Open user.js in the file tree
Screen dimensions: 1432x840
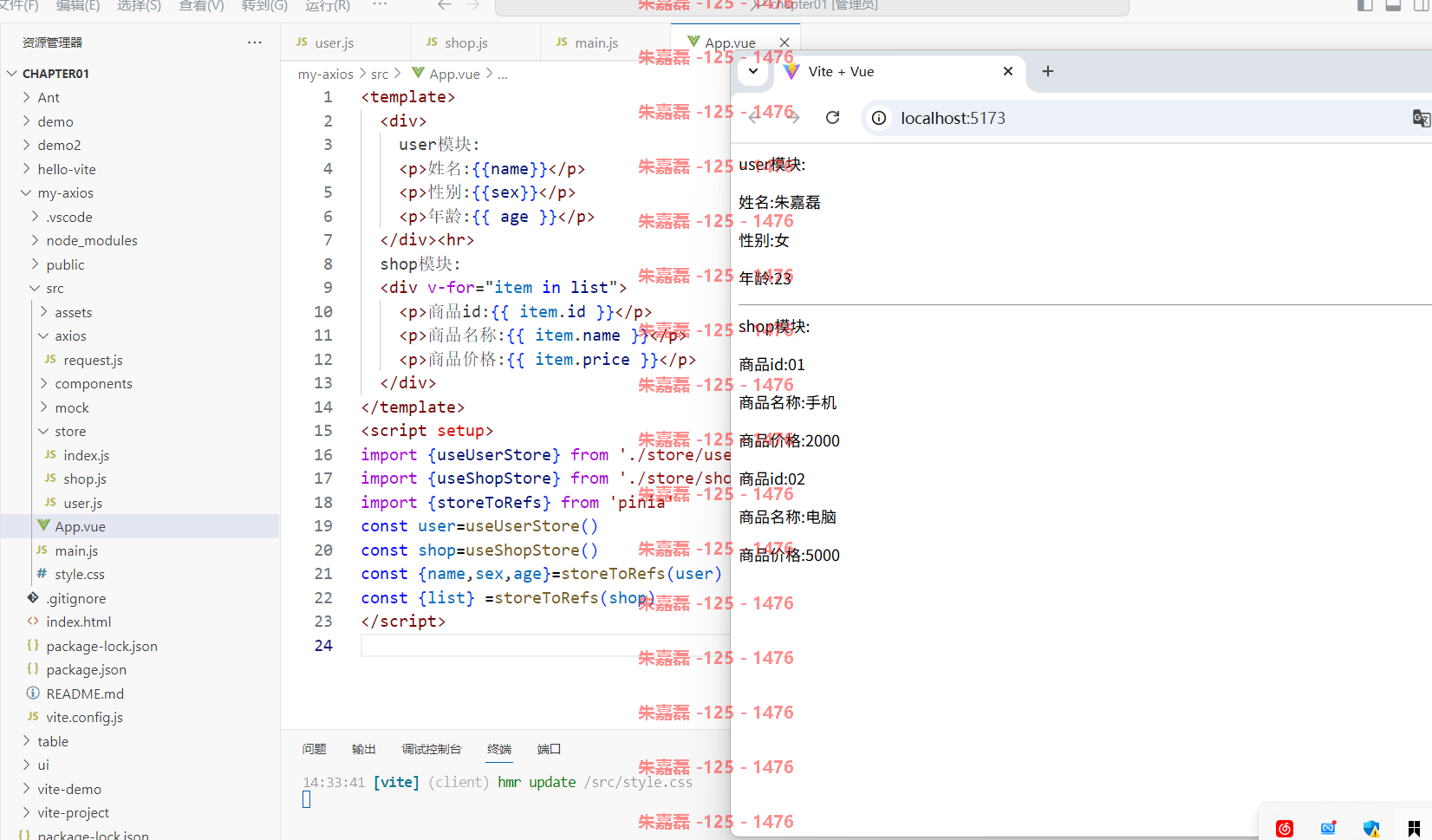click(x=82, y=503)
